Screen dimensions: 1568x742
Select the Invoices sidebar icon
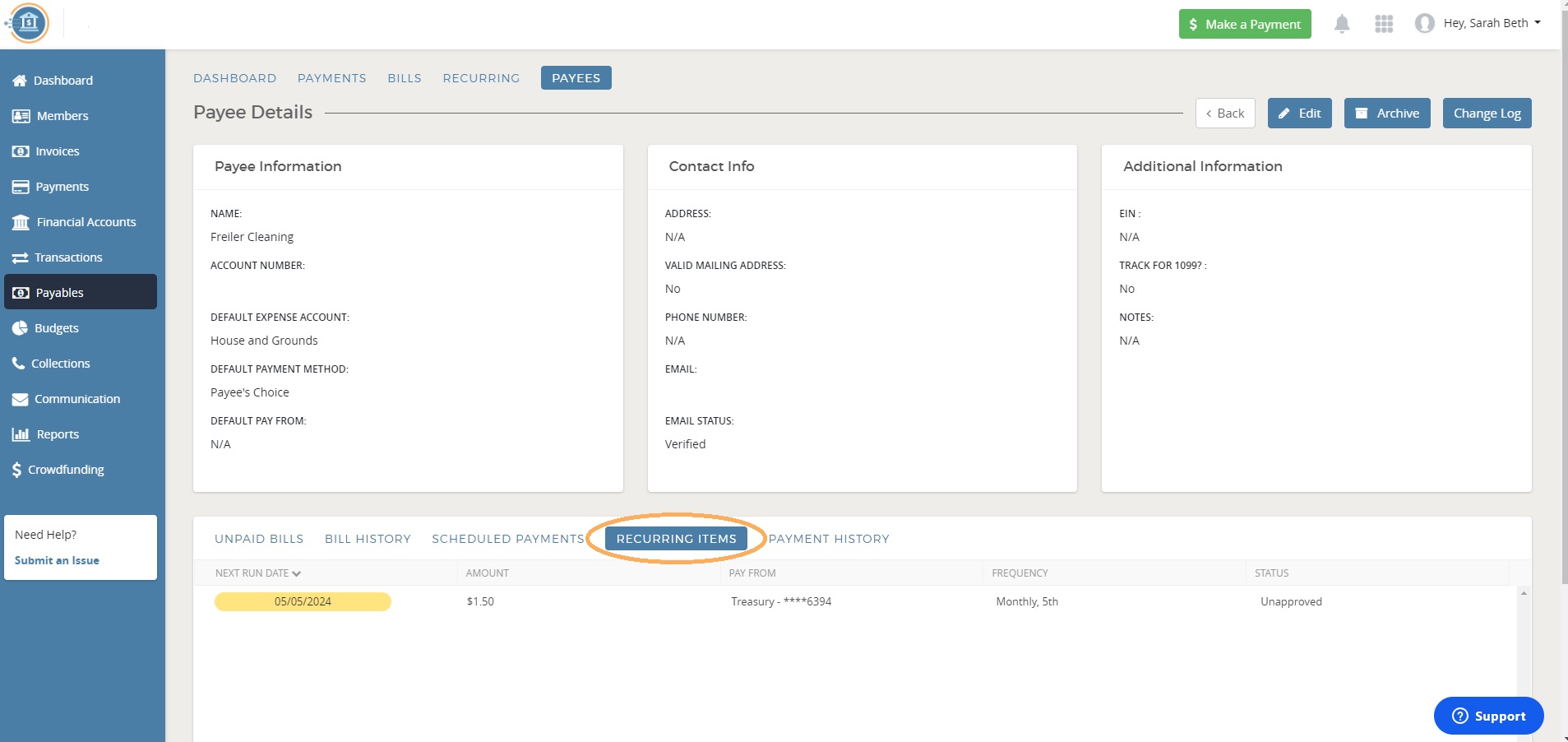[21, 151]
